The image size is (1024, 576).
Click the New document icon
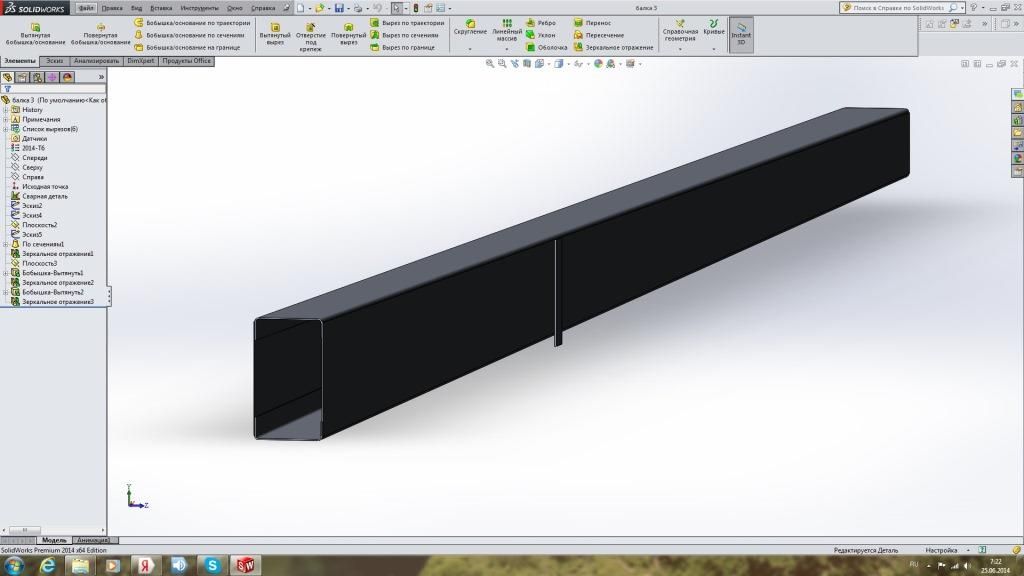pyautogui.click(x=300, y=8)
